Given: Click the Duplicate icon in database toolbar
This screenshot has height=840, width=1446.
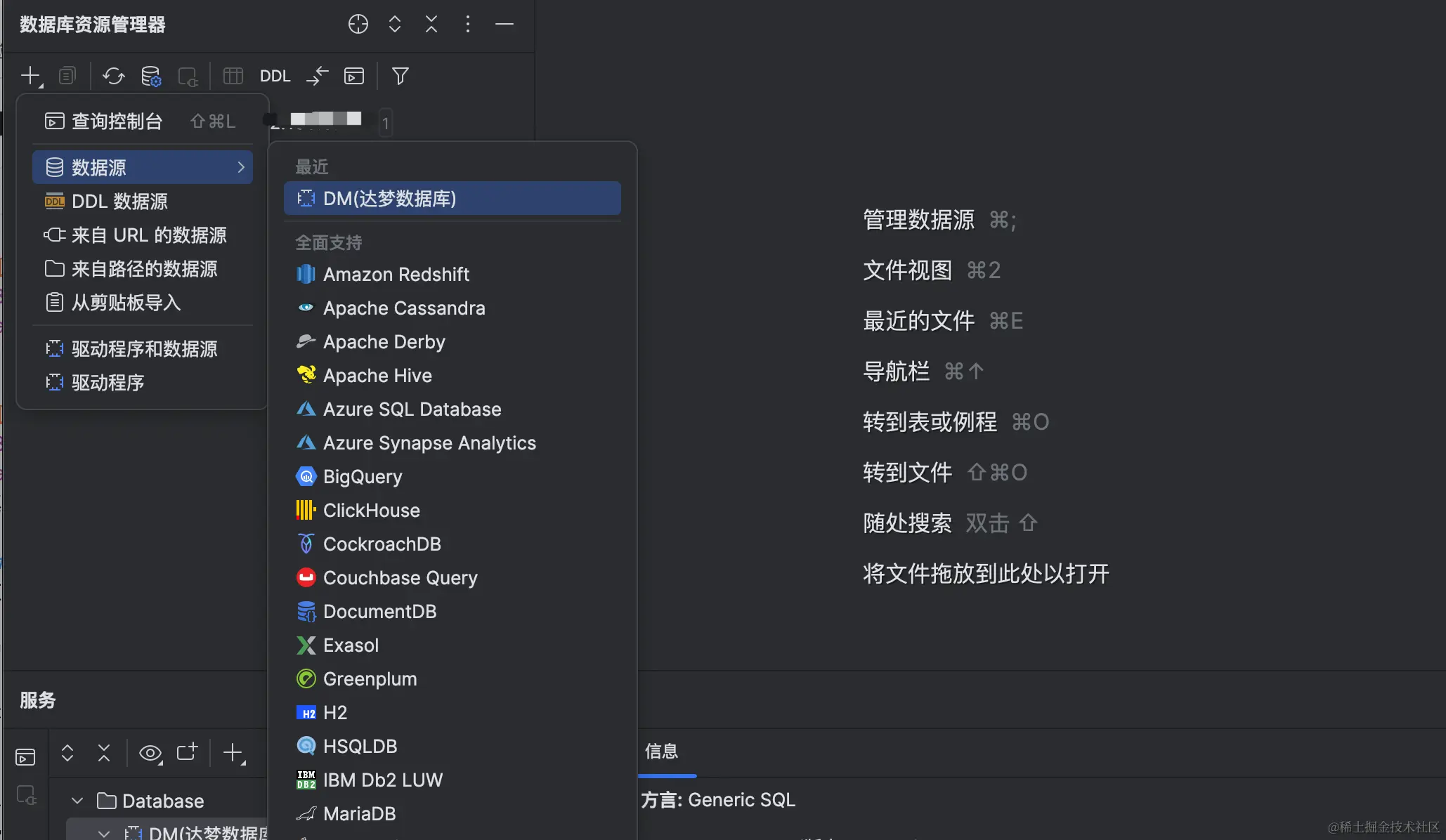Looking at the screenshot, I should tap(67, 76).
